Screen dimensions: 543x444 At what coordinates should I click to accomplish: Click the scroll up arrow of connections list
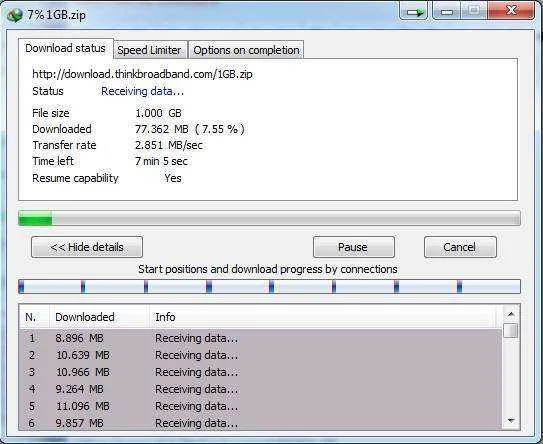[511, 314]
